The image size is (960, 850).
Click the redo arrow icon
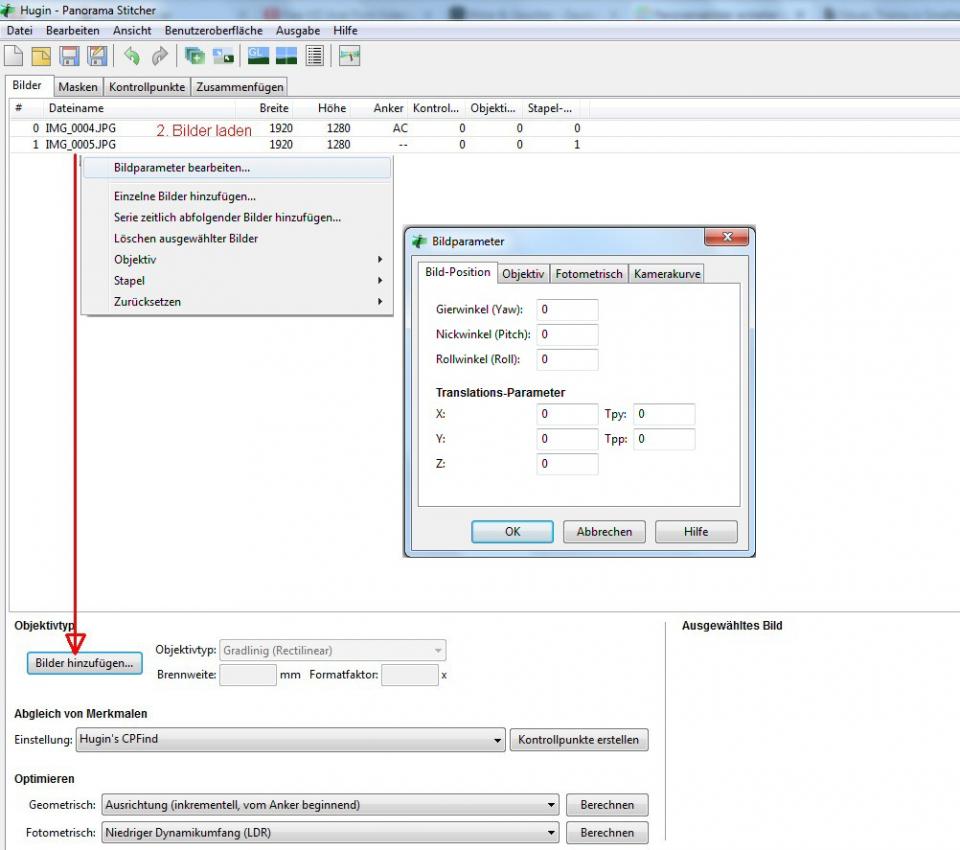pos(159,56)
